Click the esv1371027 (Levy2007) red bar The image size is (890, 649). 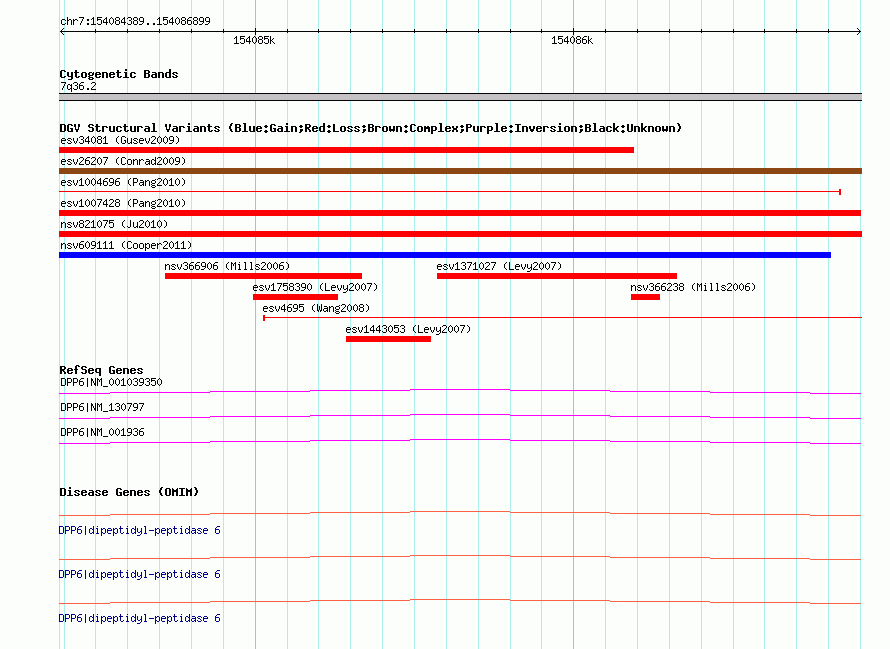click(x=557, y=276)
